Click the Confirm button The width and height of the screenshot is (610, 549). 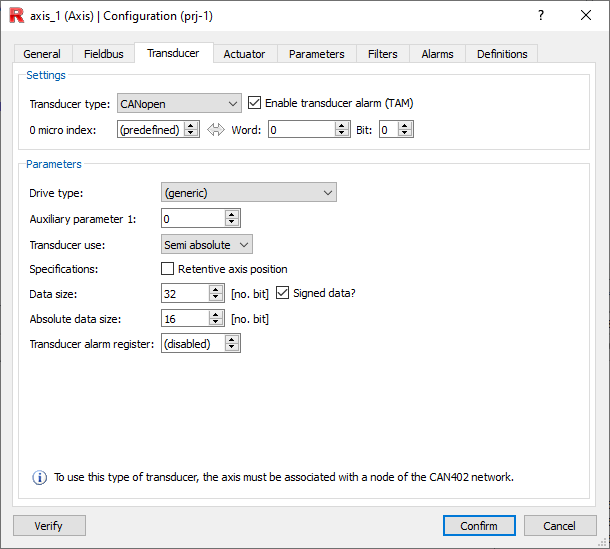(x=479, y=526)
